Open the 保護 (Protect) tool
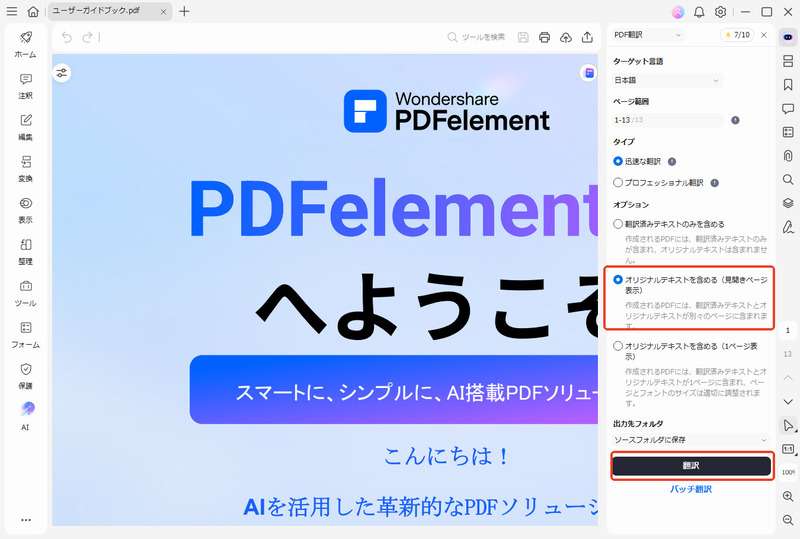The image size is (800, 539). 25,375
